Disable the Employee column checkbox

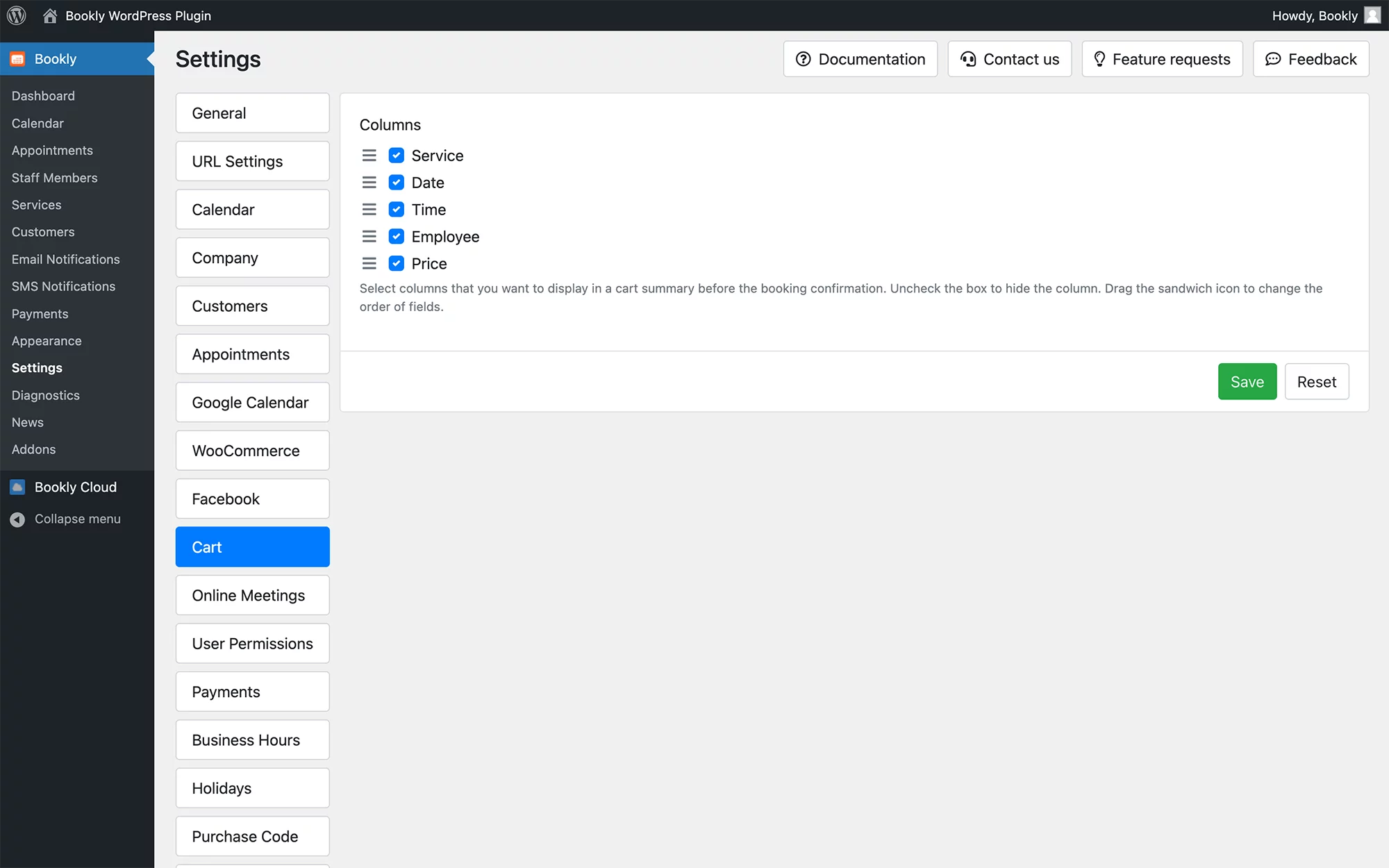(397, 237)
